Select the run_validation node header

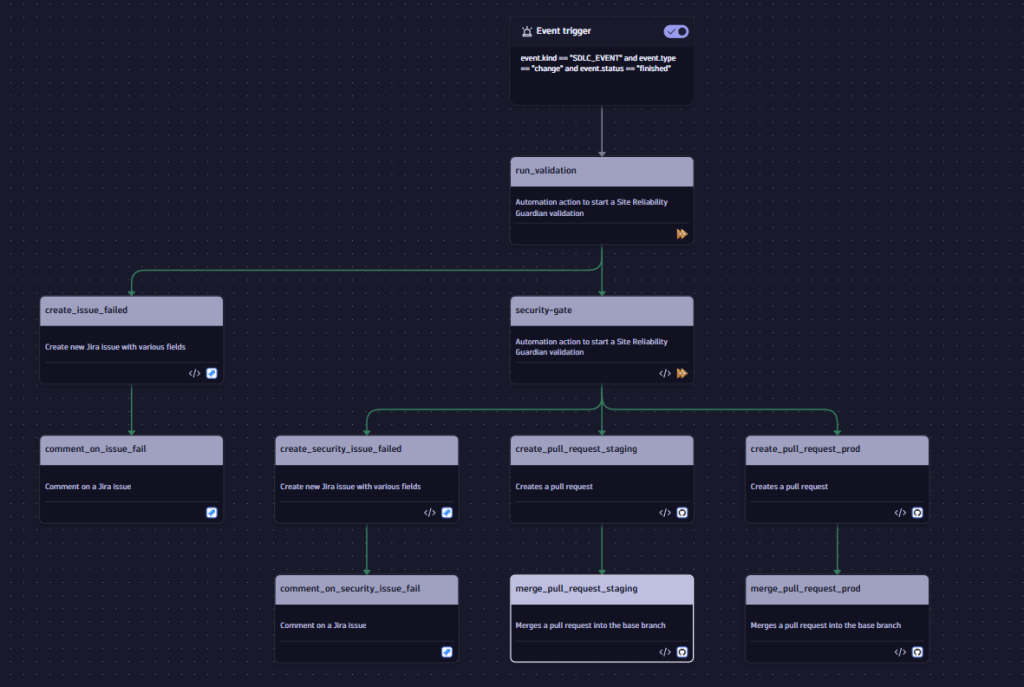600,170
